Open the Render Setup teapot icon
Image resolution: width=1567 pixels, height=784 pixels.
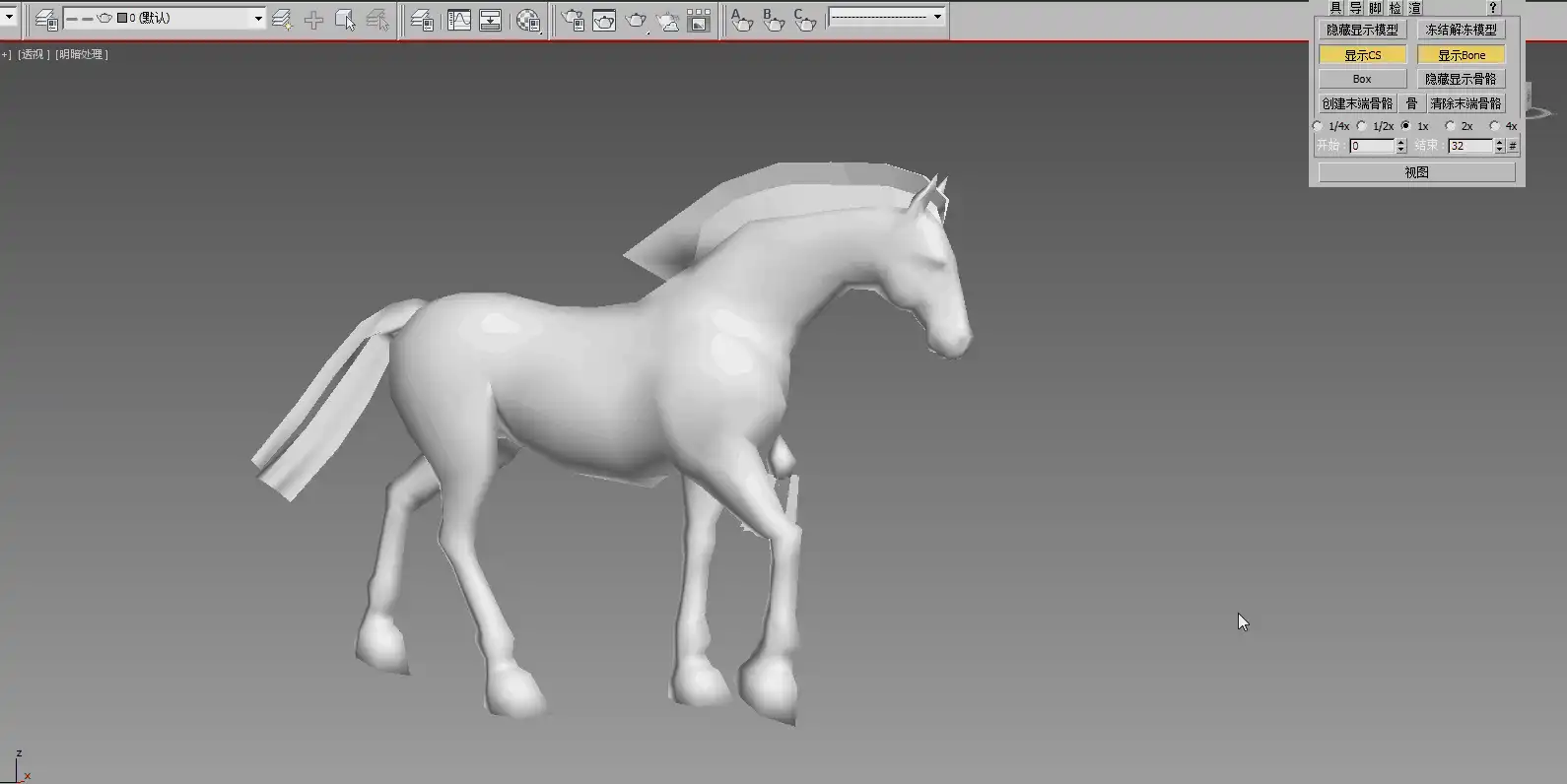tap(573, 20)
